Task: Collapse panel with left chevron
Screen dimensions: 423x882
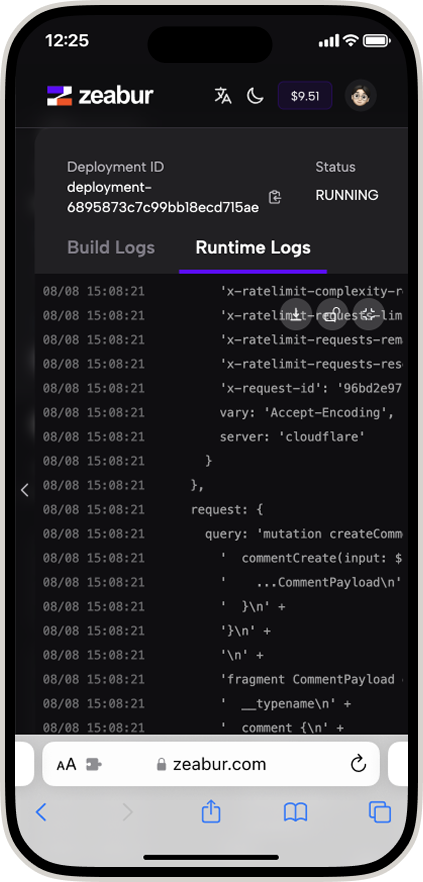Action: coord(25,490)
